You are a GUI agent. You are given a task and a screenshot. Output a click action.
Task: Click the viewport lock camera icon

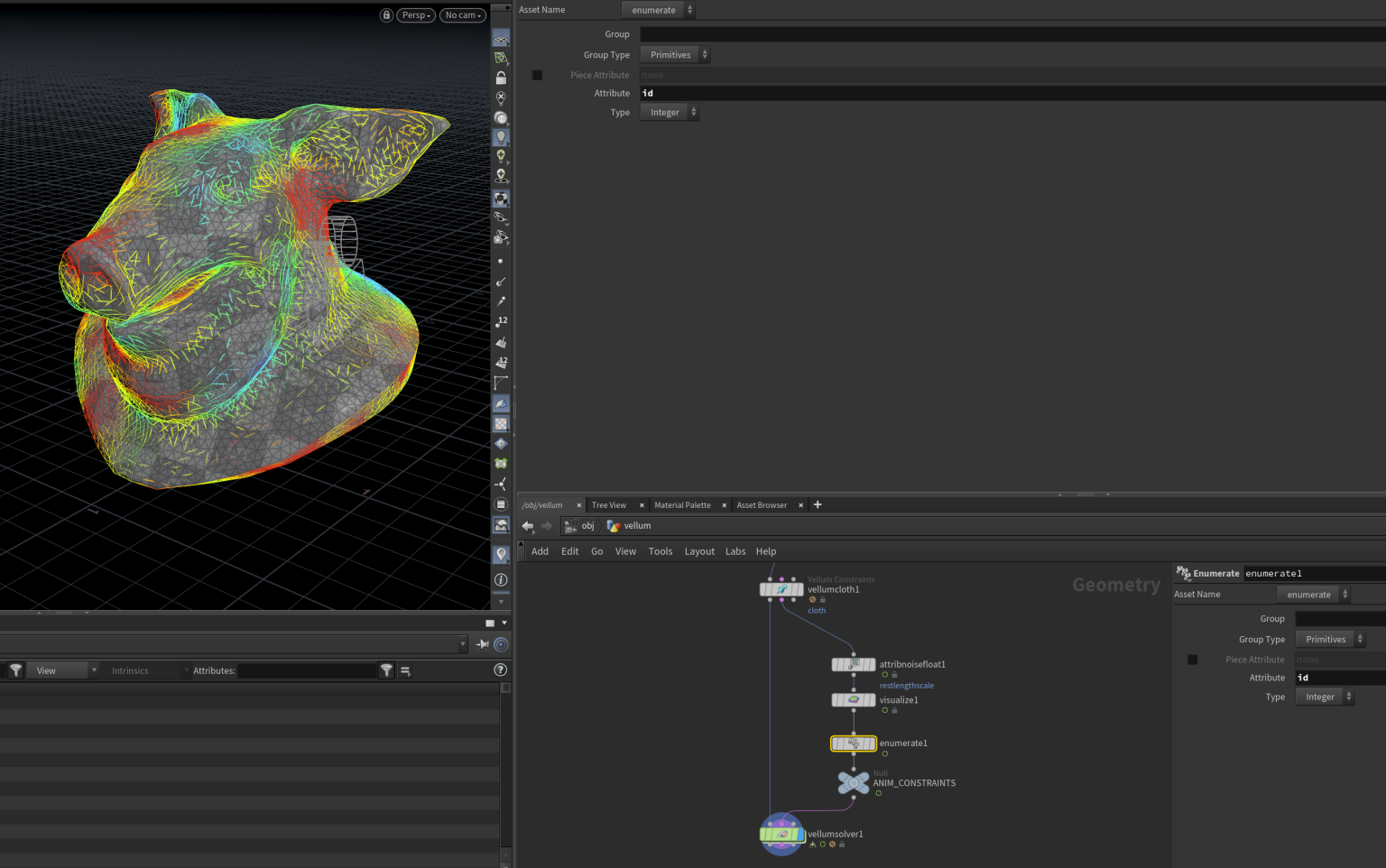pyautogui.click(x=386, y=15)
